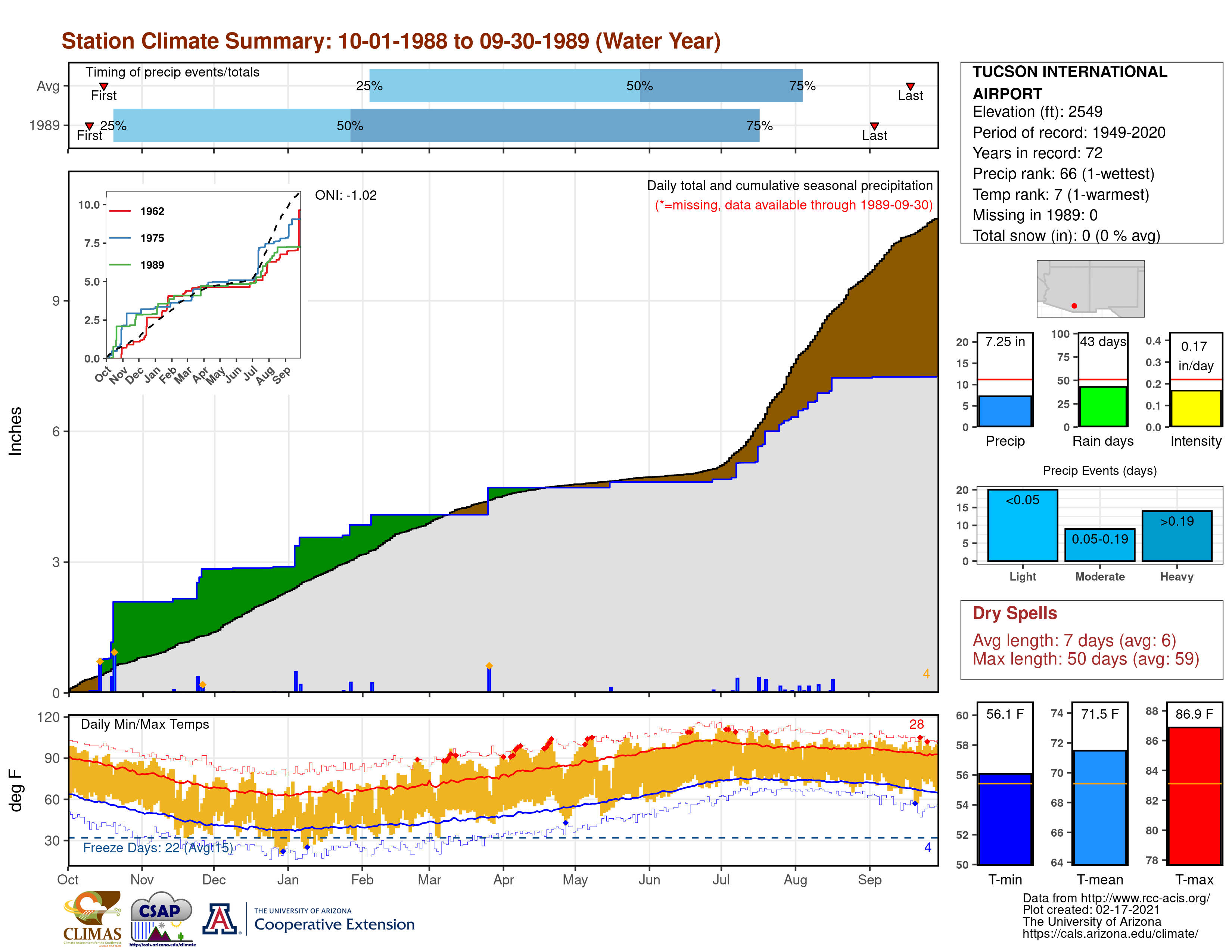This screenshot has width=1232, height=952.
Task: Click the TUCSON INTERNATIONAL AIRPORT heading
Action: (x=1070, y=83)
